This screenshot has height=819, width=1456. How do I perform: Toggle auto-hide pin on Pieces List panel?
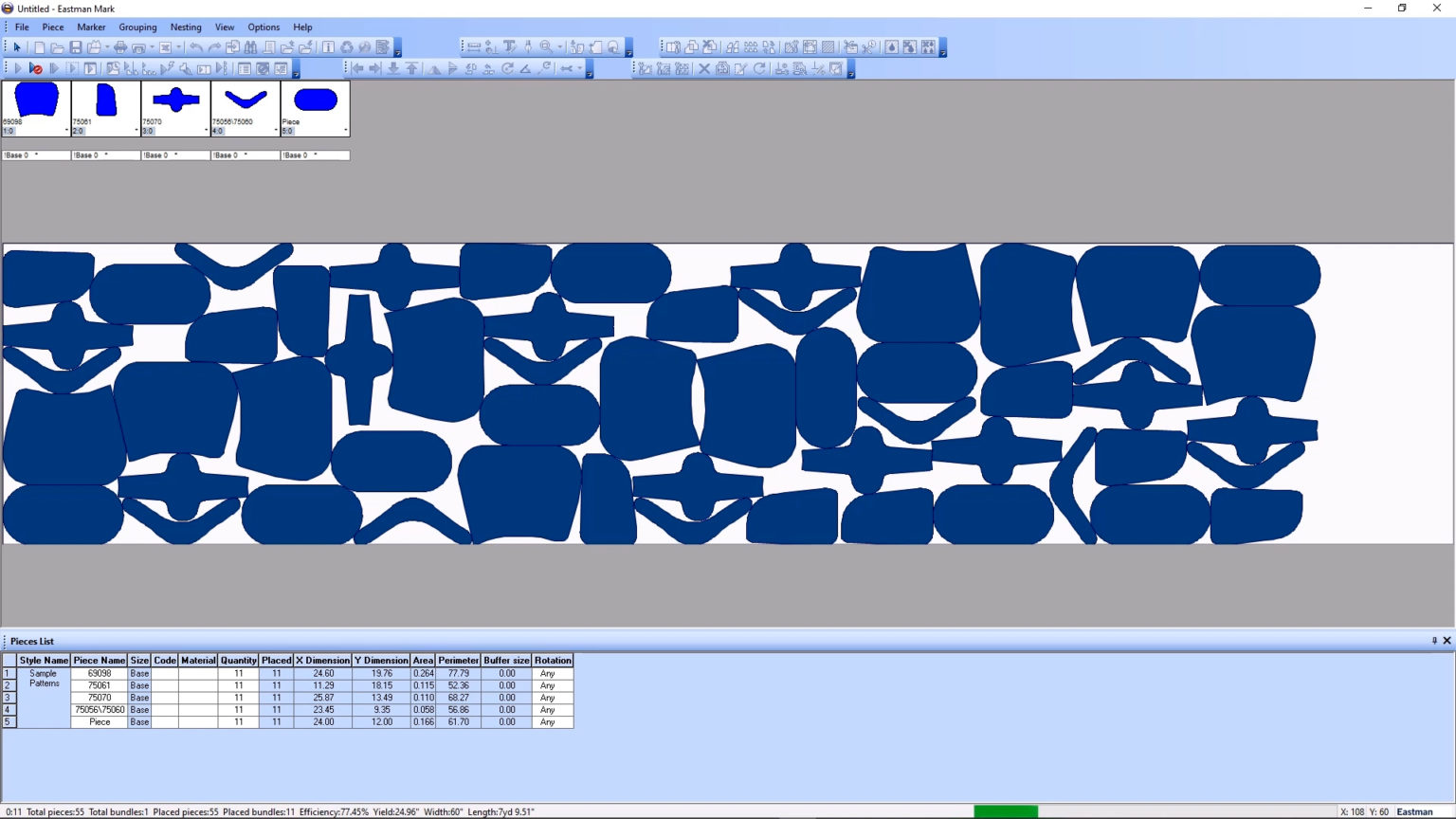tap(1433, 641)
